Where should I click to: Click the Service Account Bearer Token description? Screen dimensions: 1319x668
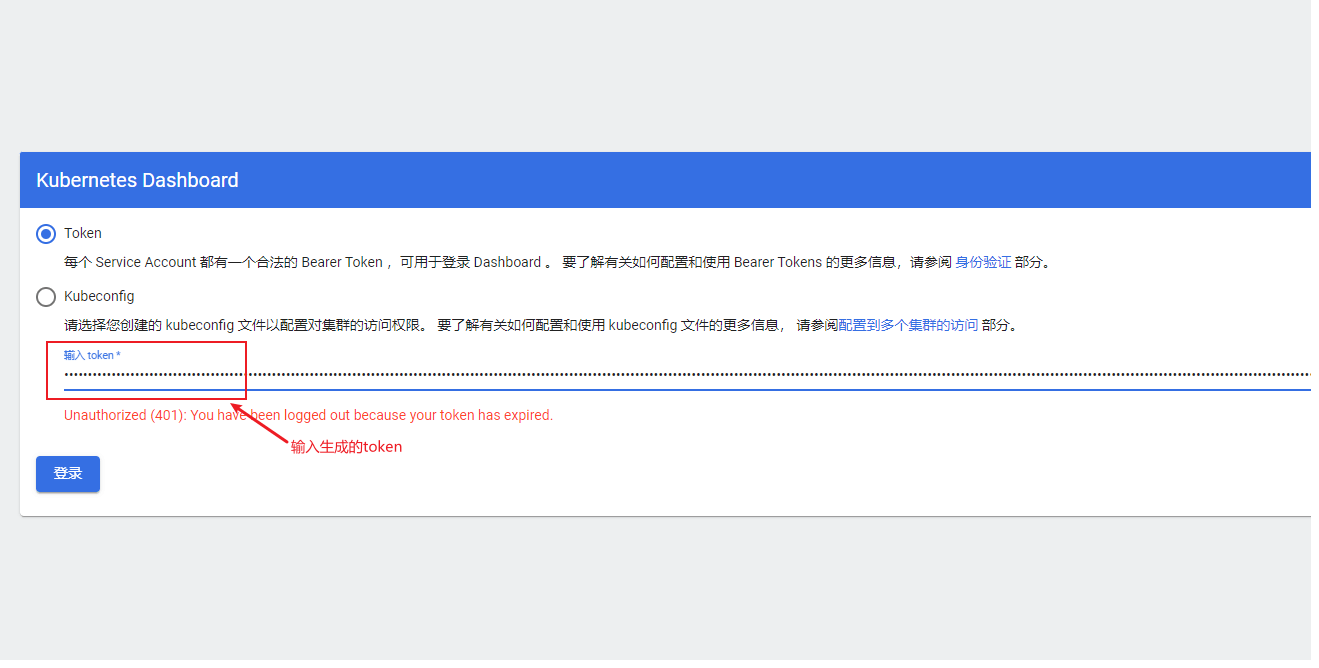tap(557, 262)
